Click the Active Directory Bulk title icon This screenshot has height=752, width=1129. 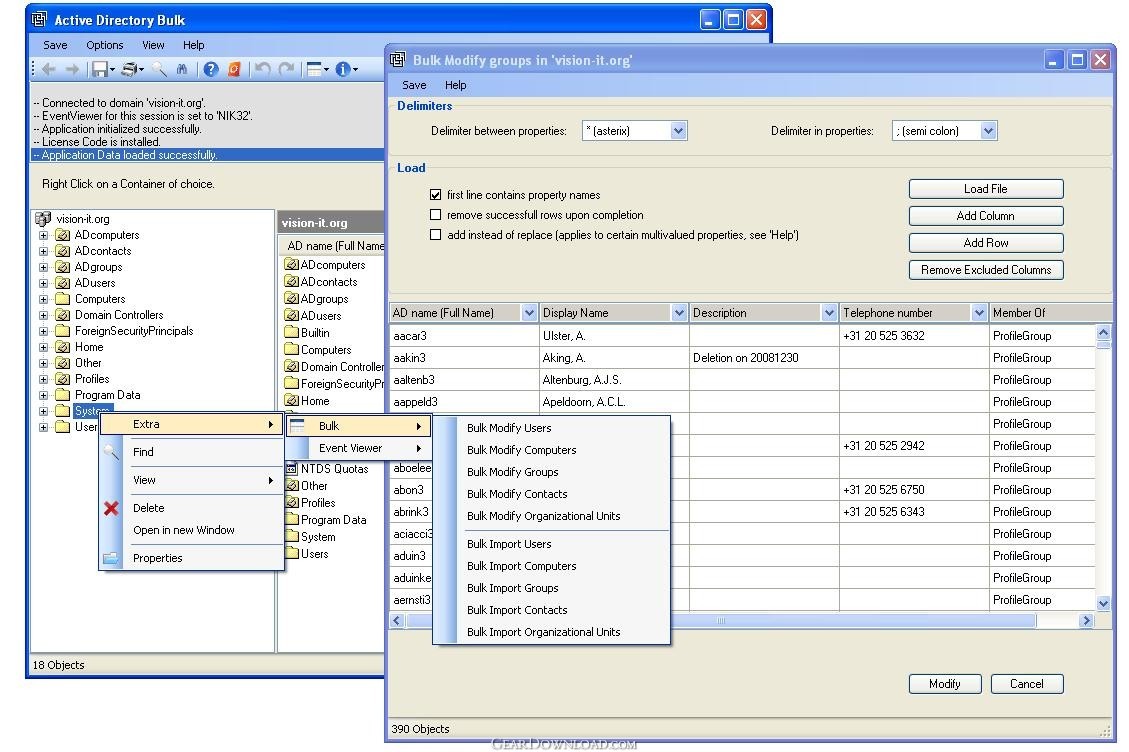click(39, 19)
